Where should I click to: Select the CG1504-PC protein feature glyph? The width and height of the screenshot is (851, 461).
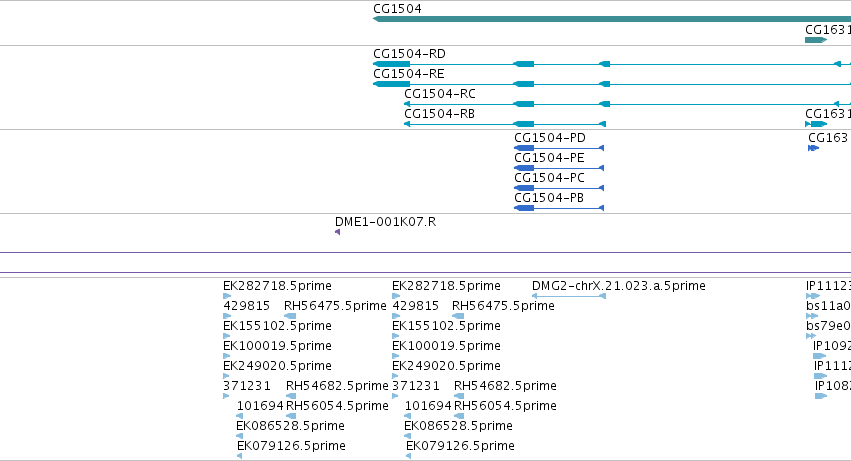coord(559,188)
